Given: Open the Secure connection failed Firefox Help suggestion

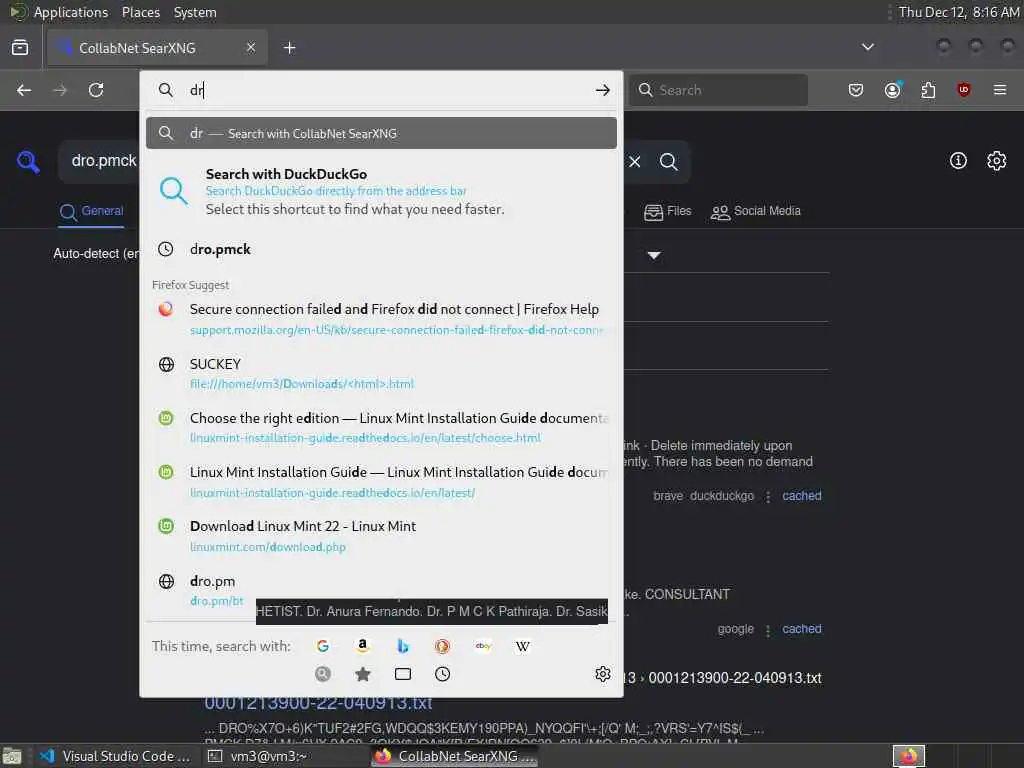Looking at the screenshot, I should point(381,319).
